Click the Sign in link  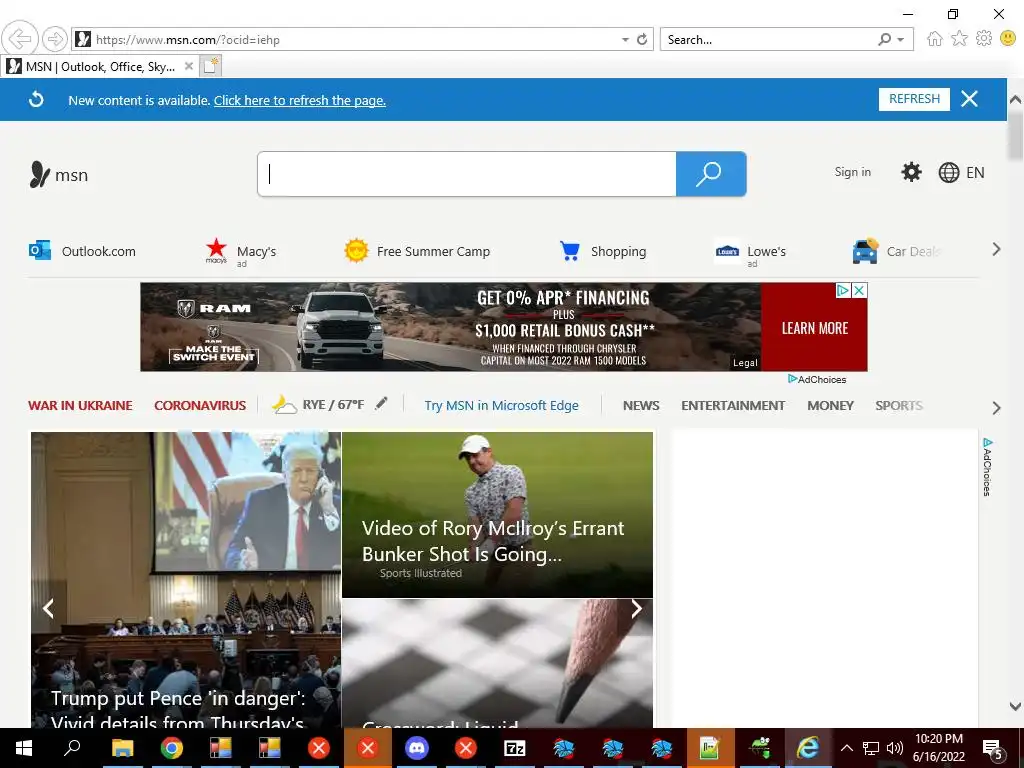click(852, 172)
